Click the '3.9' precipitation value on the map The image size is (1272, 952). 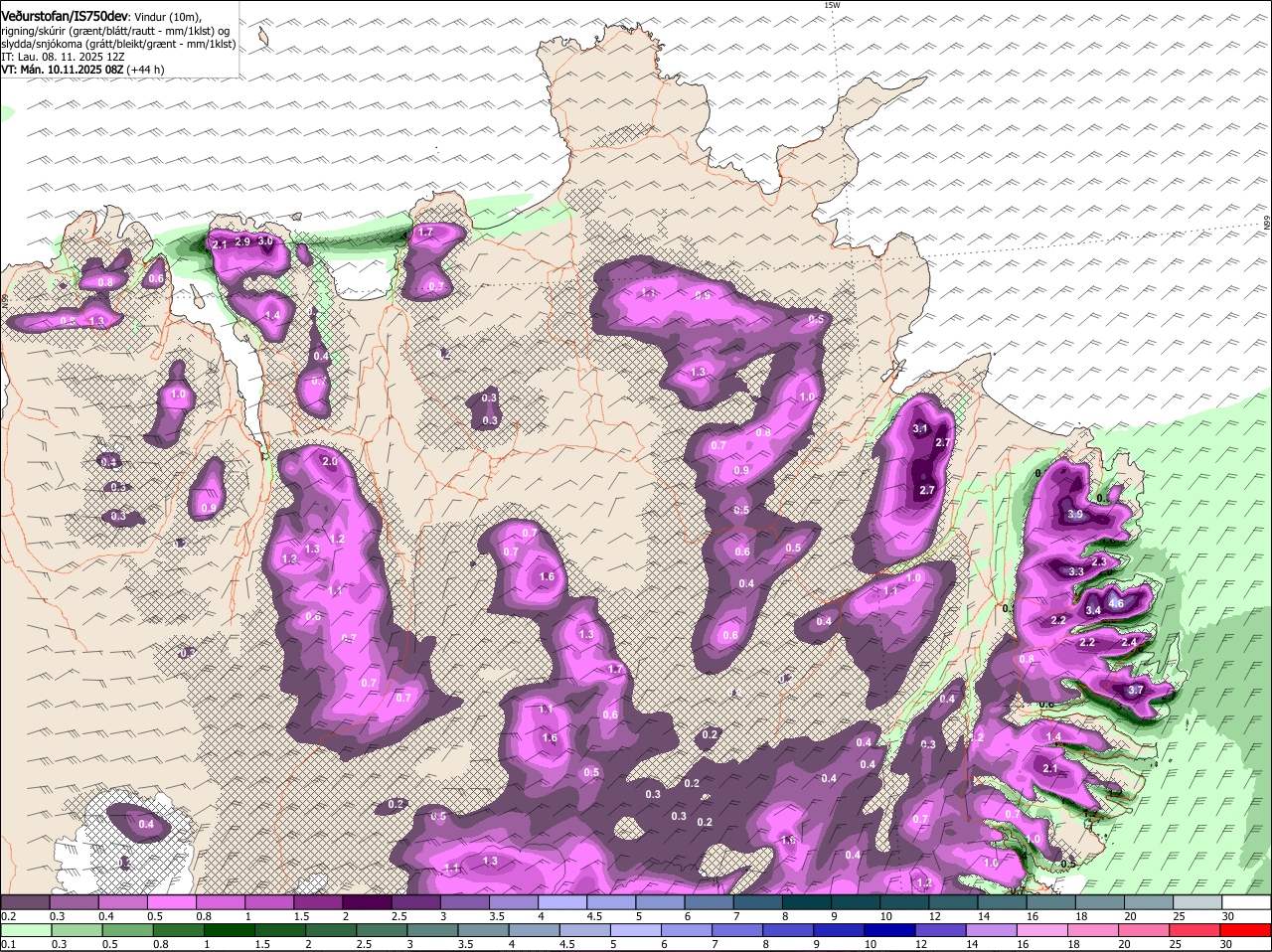point(1075,515)
